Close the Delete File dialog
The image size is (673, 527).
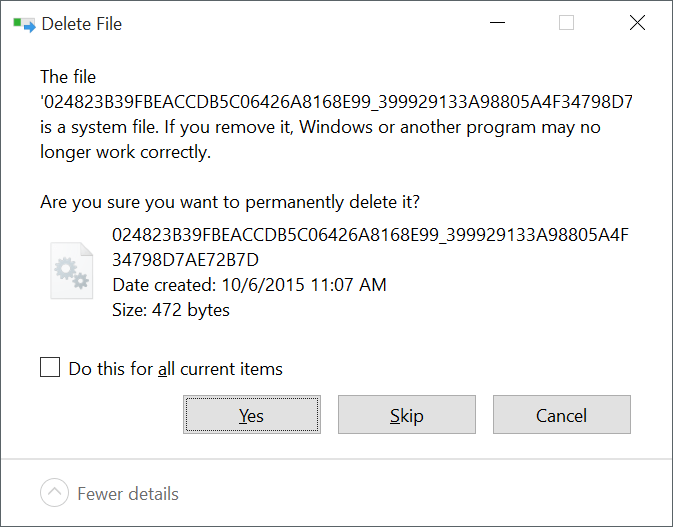(637, 23)
